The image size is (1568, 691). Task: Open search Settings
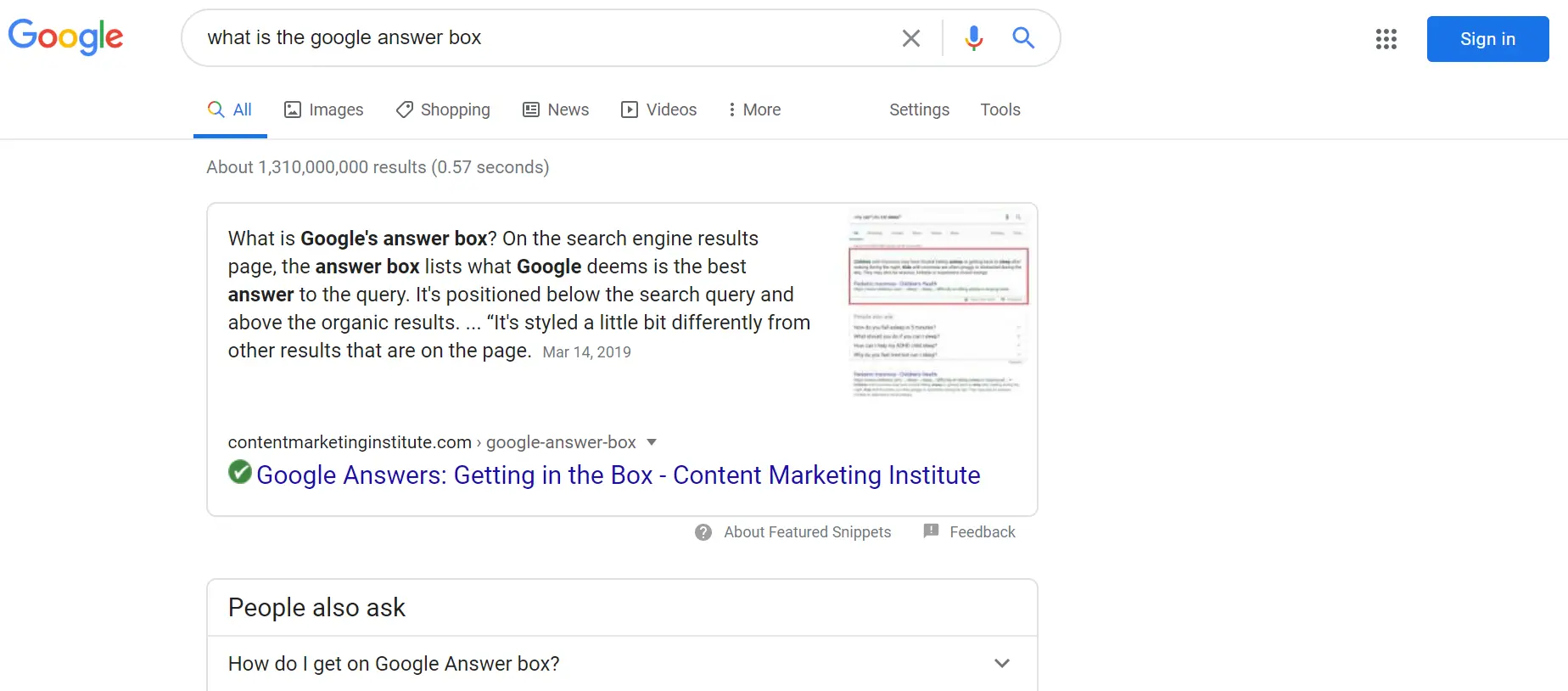coord(919,110)
